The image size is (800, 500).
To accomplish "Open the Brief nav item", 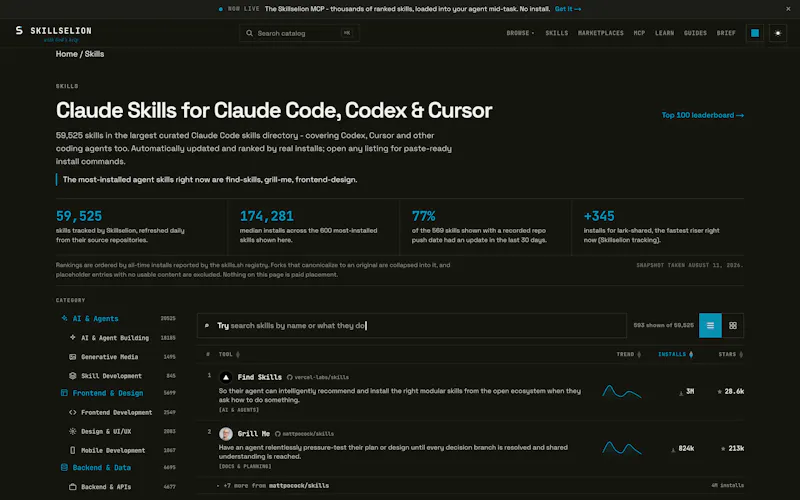I will [726, 33].
